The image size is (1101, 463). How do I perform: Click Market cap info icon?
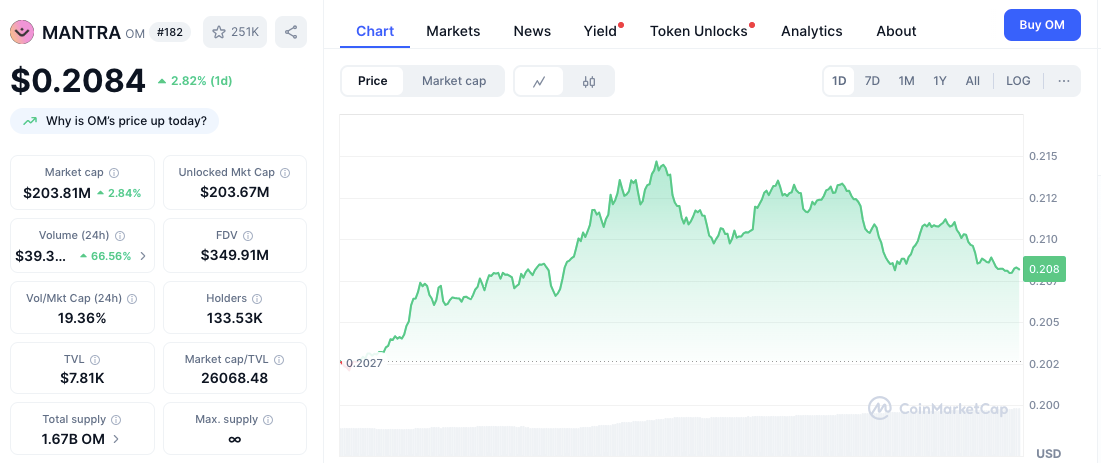pyautogui.click(x=114, y=173)
